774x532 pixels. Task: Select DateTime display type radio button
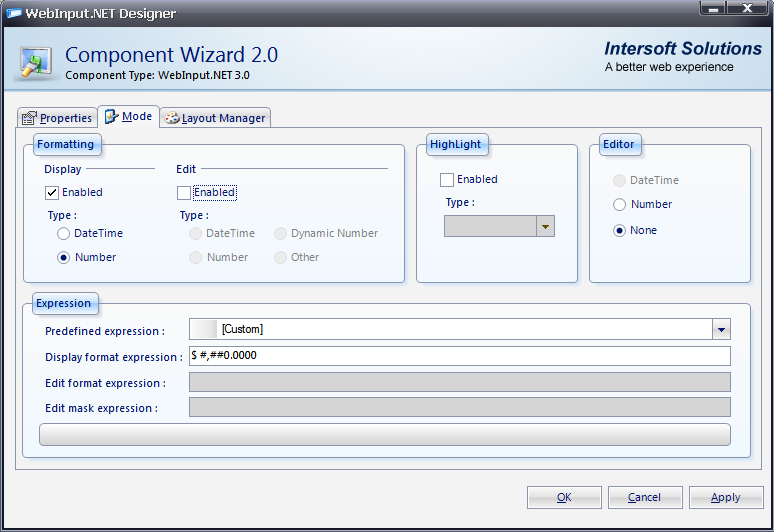pos(64,233)
